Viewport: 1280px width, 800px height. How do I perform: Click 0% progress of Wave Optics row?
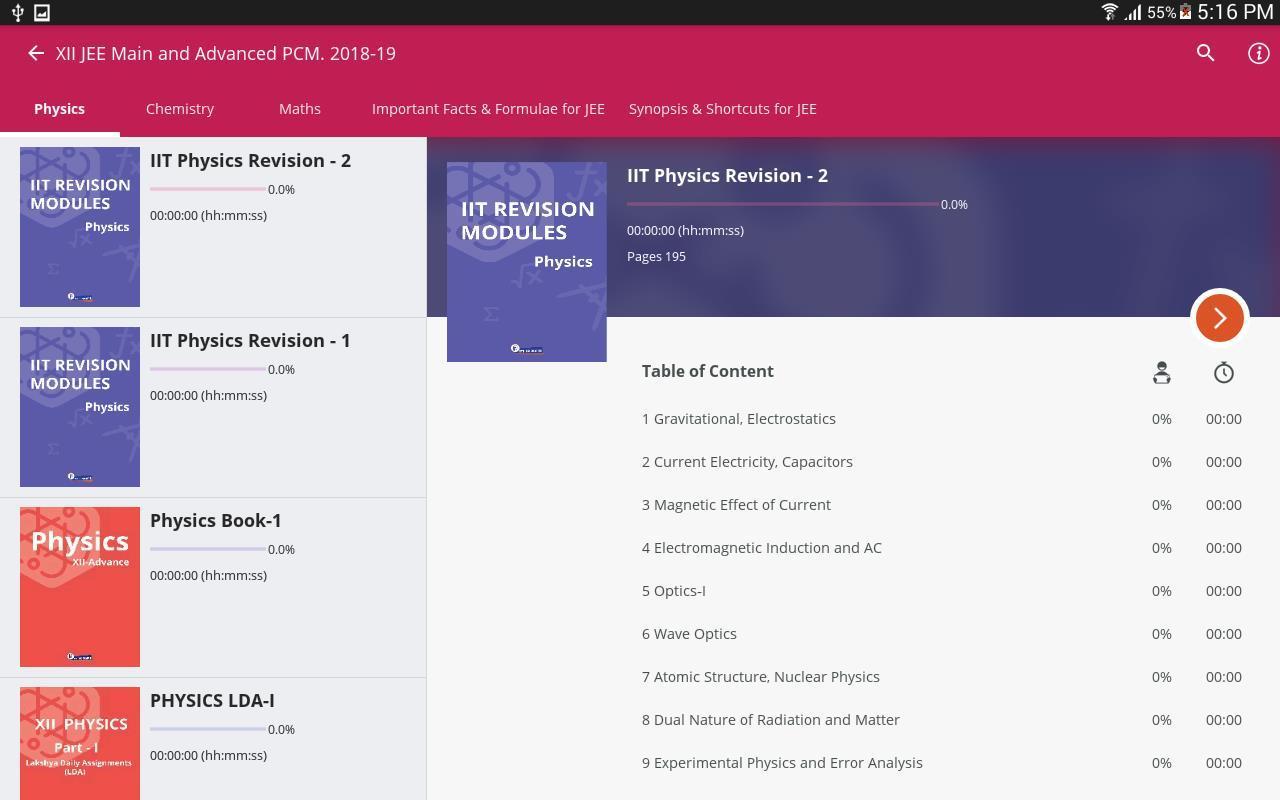point(1161,634)
